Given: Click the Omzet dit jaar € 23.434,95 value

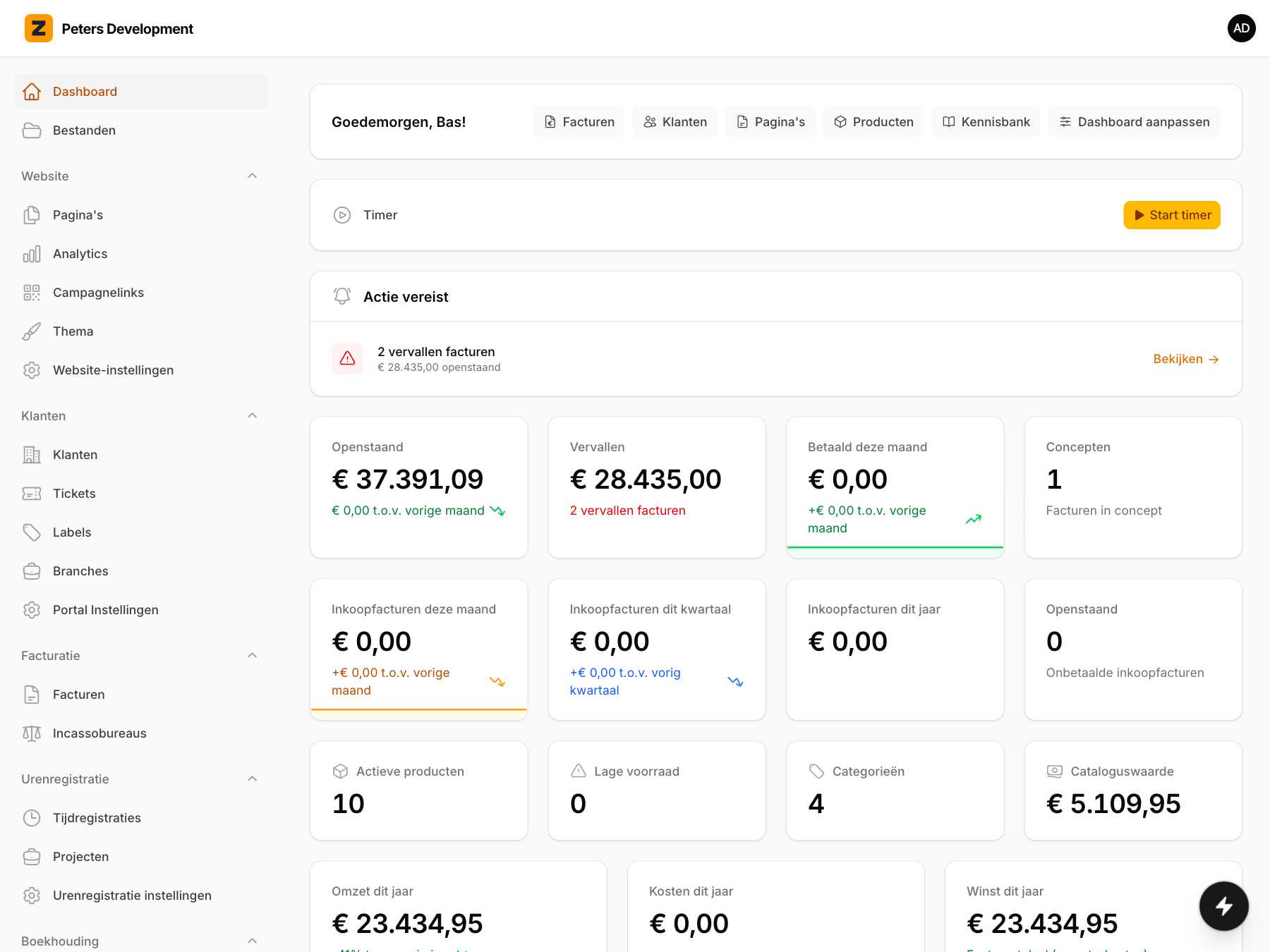Looking at the screenshot, I should tap(407, 924).
